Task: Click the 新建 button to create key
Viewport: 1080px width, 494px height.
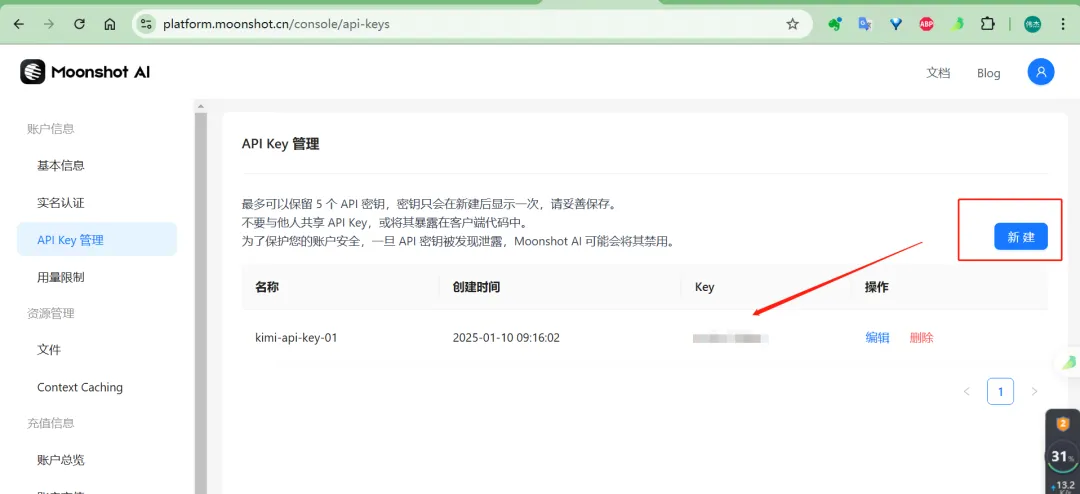Action: click(x=1020, y=237)
